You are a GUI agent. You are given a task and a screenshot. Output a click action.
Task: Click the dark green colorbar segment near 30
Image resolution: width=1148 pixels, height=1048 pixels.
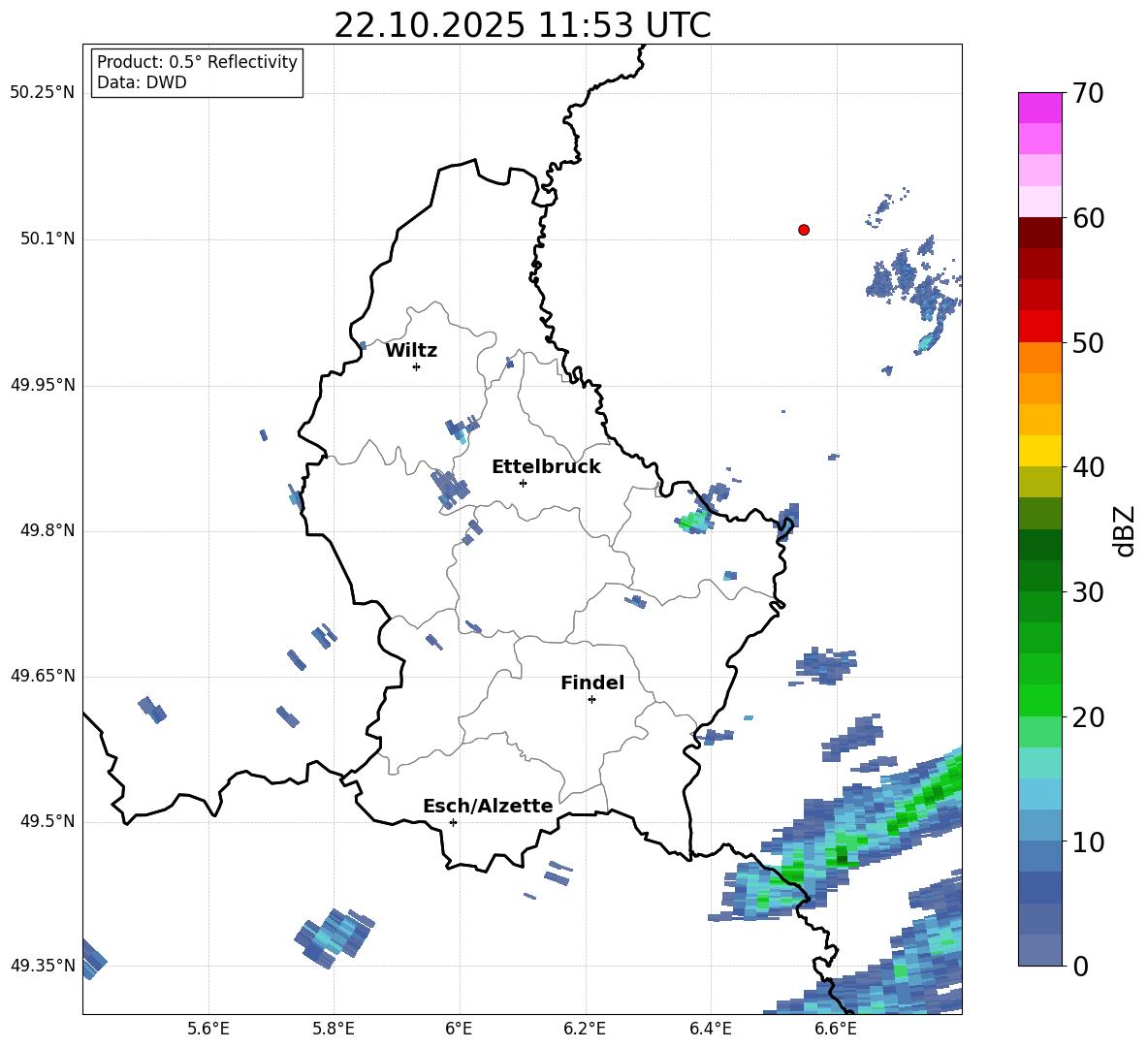pos(1039,576)
